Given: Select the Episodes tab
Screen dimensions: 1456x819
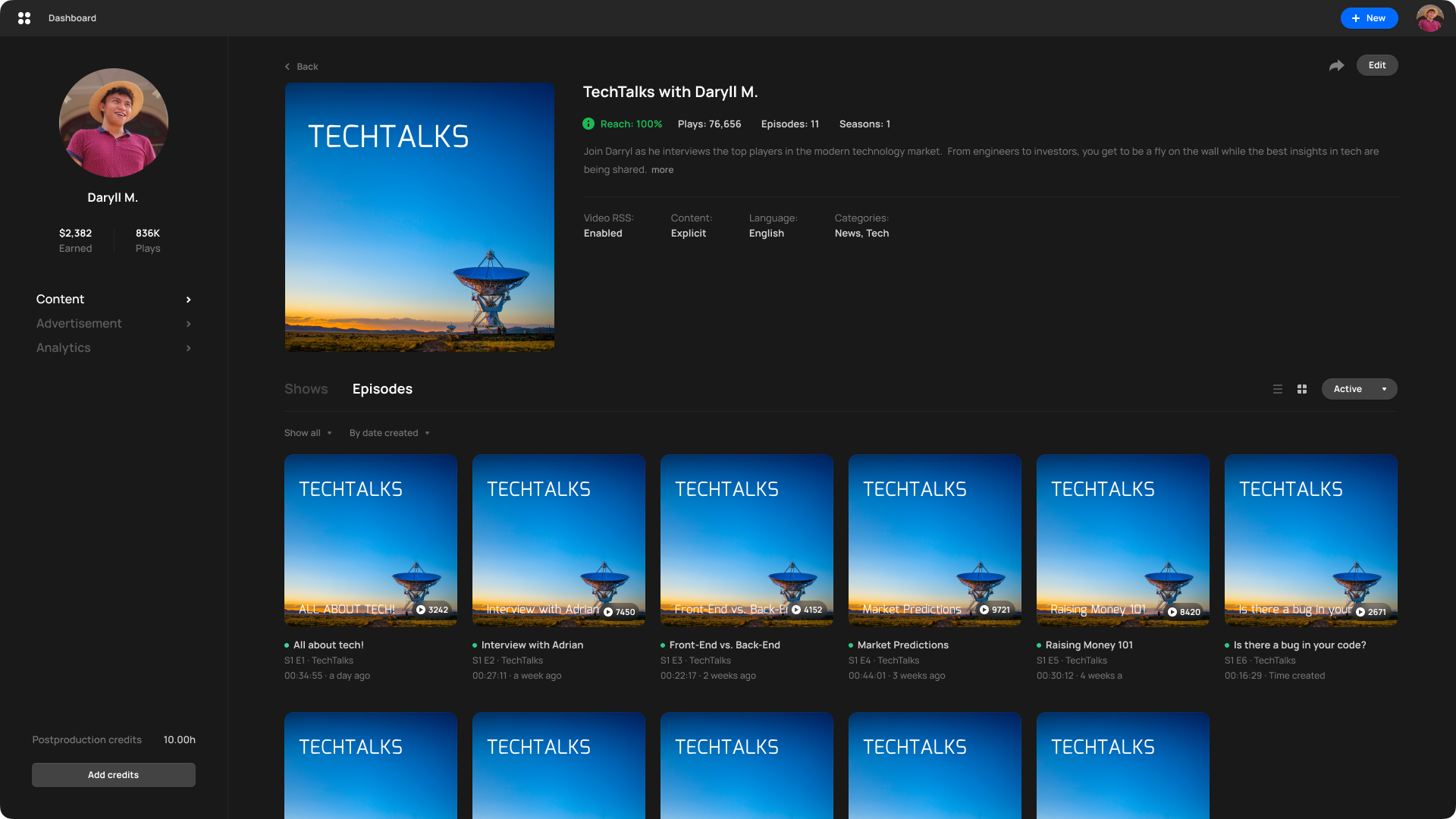Looking at the screenshot, I should (382, 389).
